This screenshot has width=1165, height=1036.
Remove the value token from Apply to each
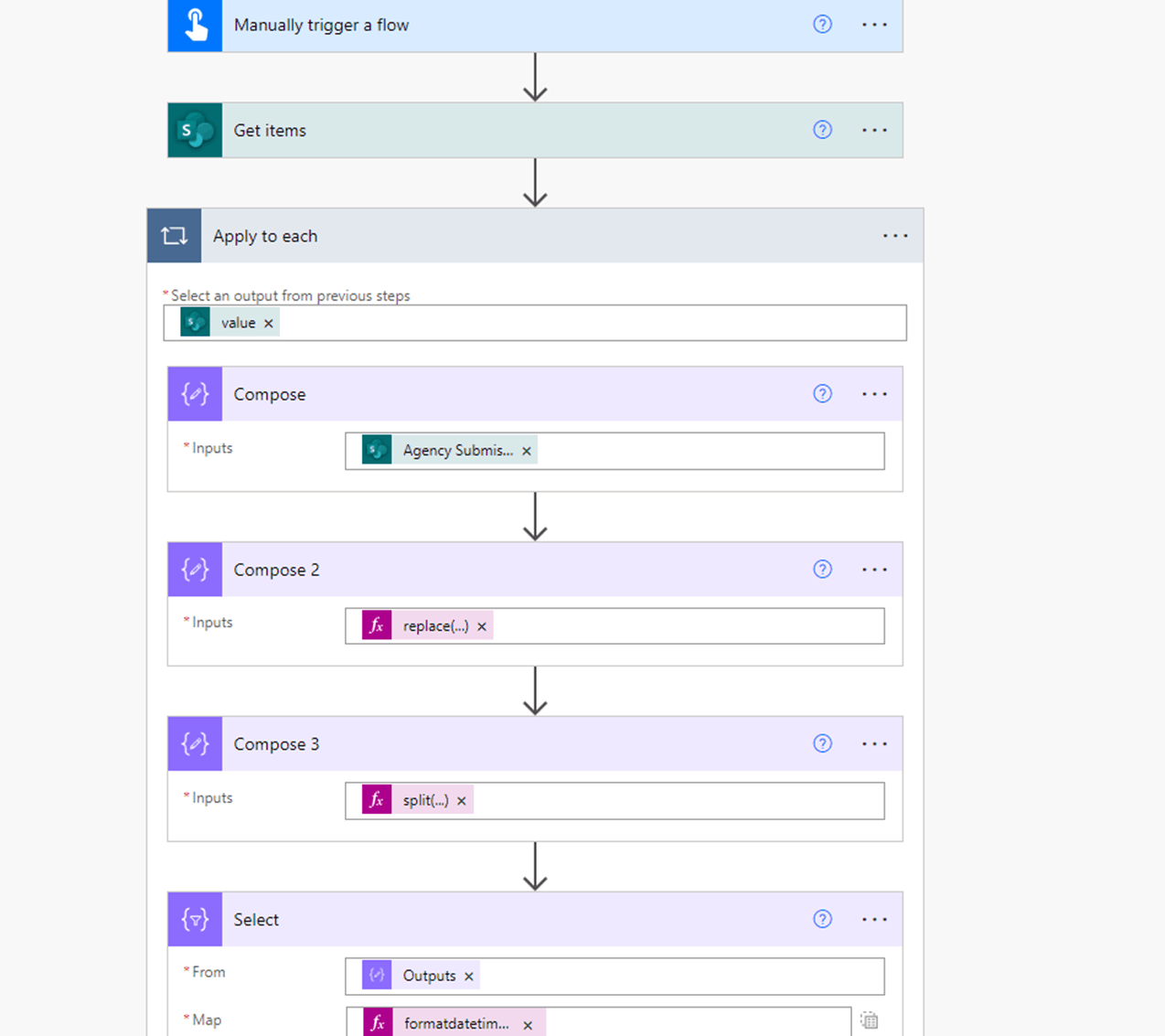[268, 323]
